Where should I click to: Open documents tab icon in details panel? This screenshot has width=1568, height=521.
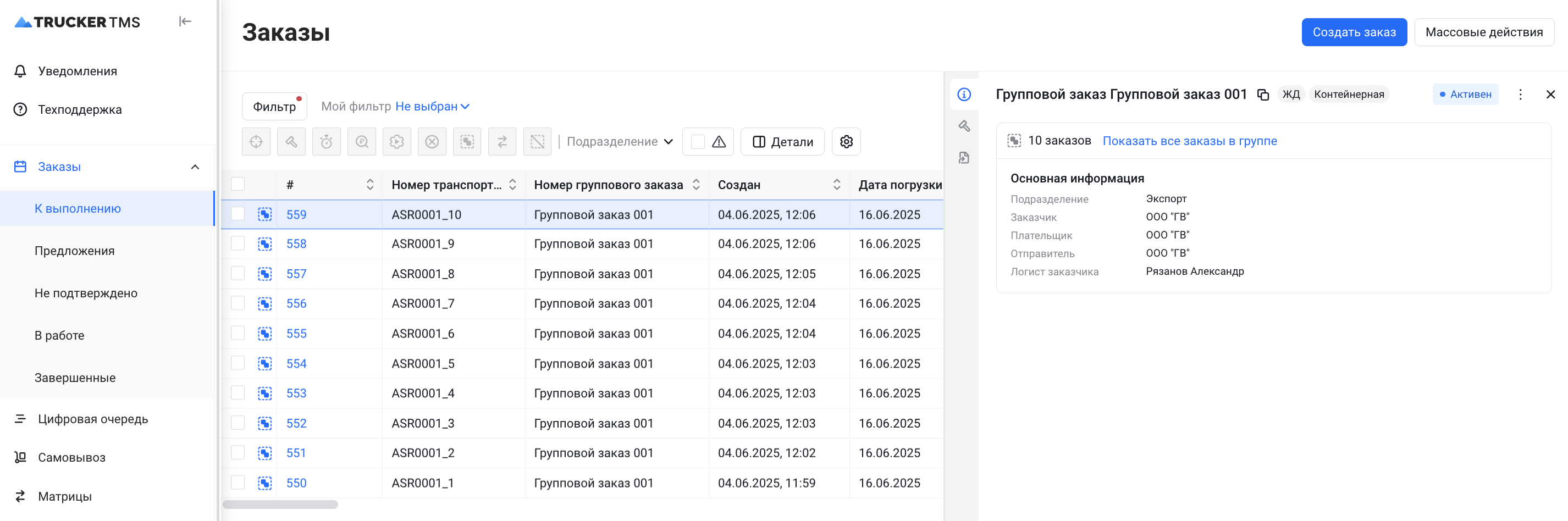point(964,158)
